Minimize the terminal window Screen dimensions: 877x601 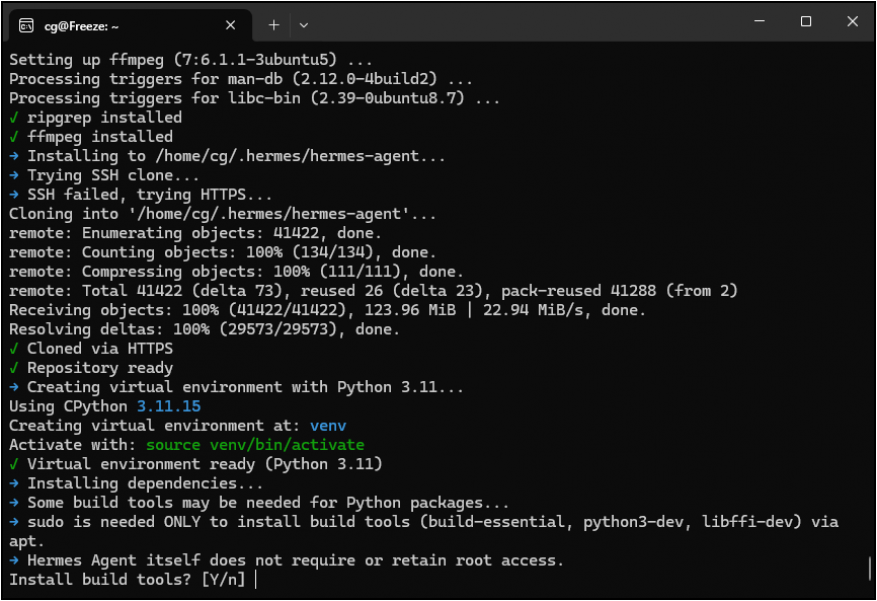[x=760, y=22]
